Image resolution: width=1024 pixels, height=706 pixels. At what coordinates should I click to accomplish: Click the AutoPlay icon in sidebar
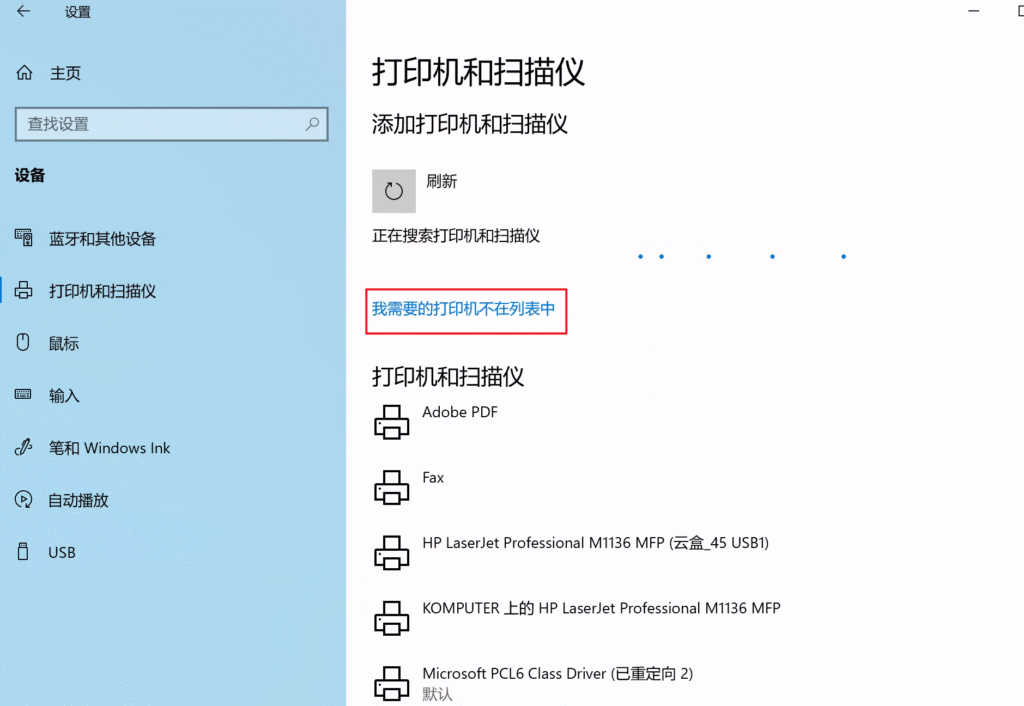pos(24,500)
